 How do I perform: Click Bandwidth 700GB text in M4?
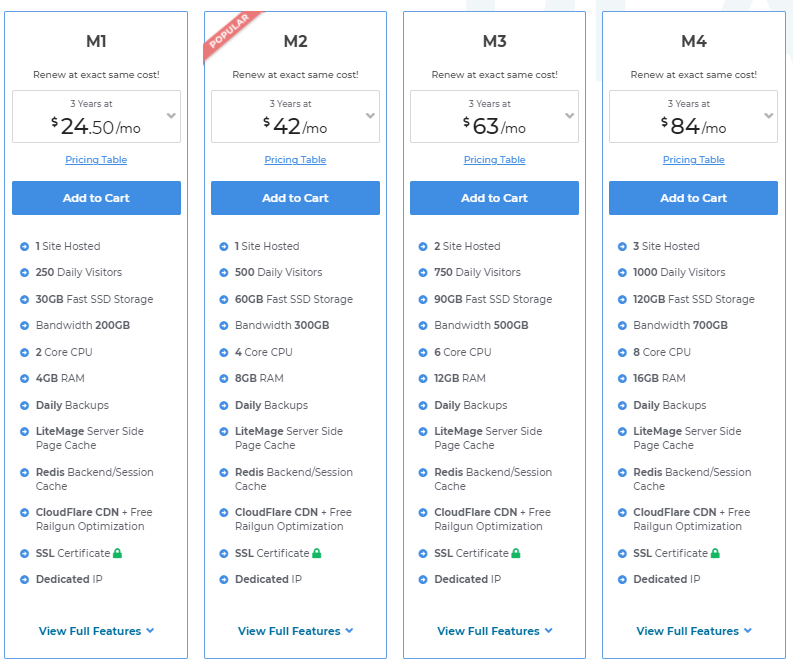680,325
